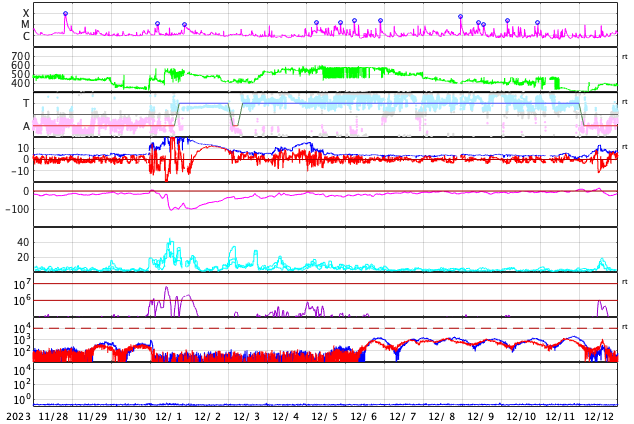634x424 pixels.
Task: Select the later flare marker on 12/10
Action: [x=537, y=23]
